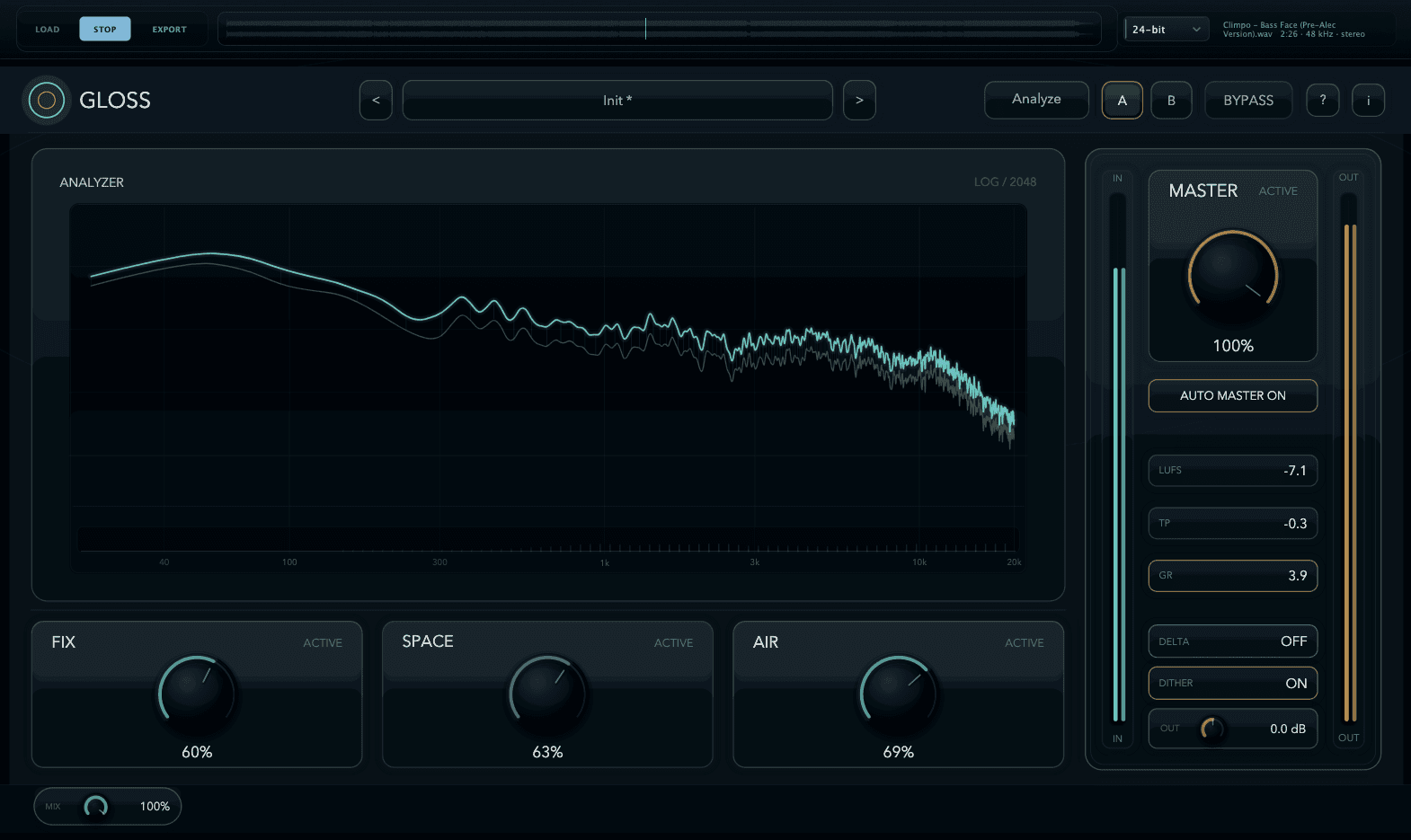Click the OUT level meter
Viewport: 1411px width, 840px height.
1349,458
